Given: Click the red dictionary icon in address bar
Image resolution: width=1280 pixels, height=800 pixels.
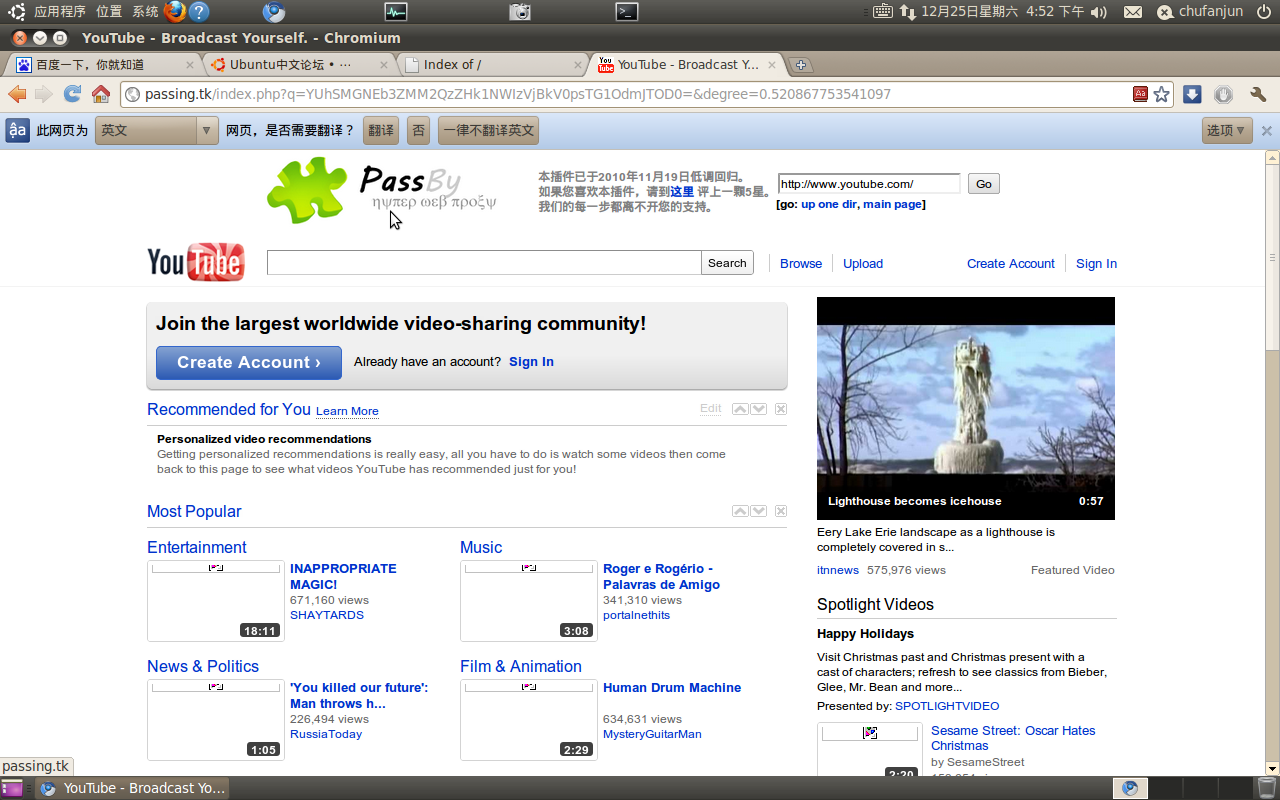Looking at the screenshot, I should click(x=1140, y=94).
